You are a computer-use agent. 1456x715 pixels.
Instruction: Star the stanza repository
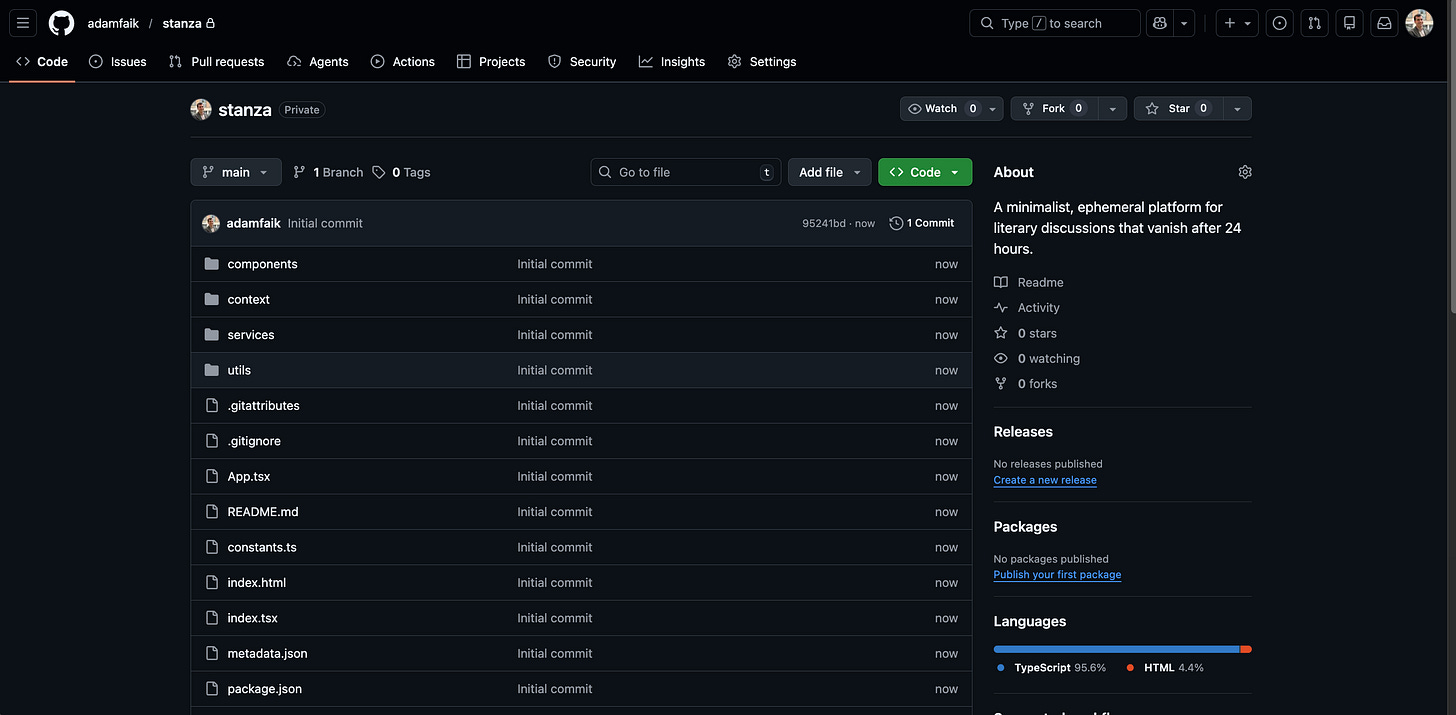1177,108
